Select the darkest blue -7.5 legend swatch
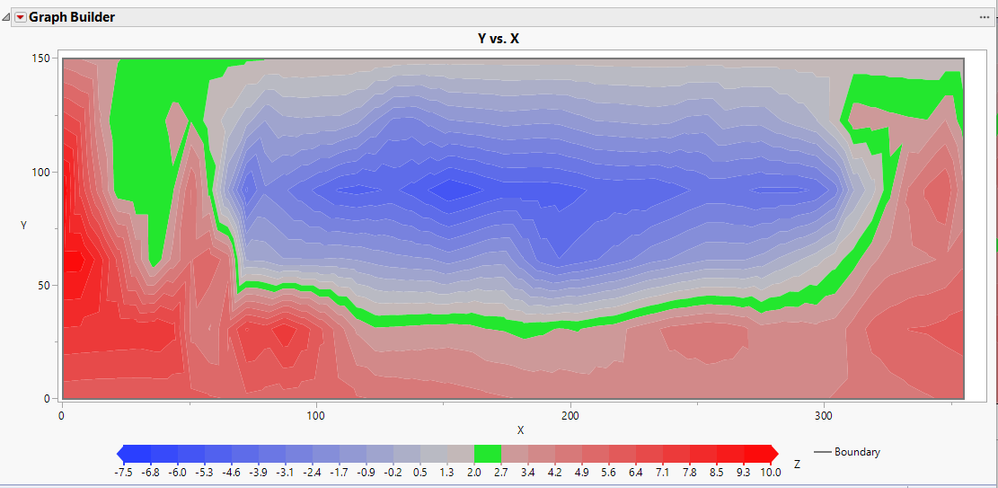The height and width of the screenshot is (488, 998). pos(138,453)
